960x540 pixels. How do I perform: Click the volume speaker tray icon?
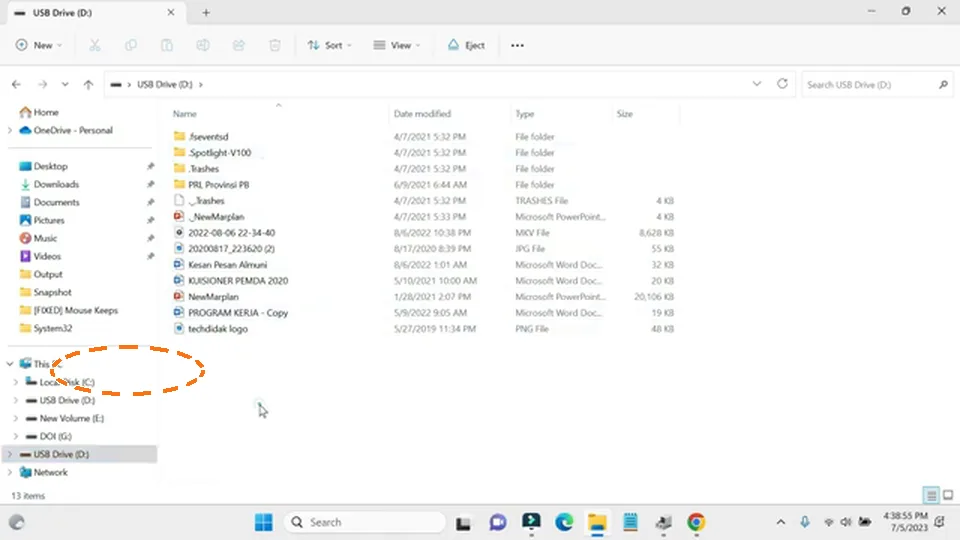point(846,522)
